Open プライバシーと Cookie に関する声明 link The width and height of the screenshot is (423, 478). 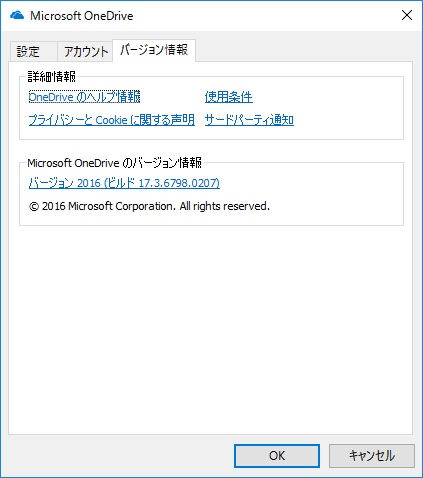tap(112, 120)
